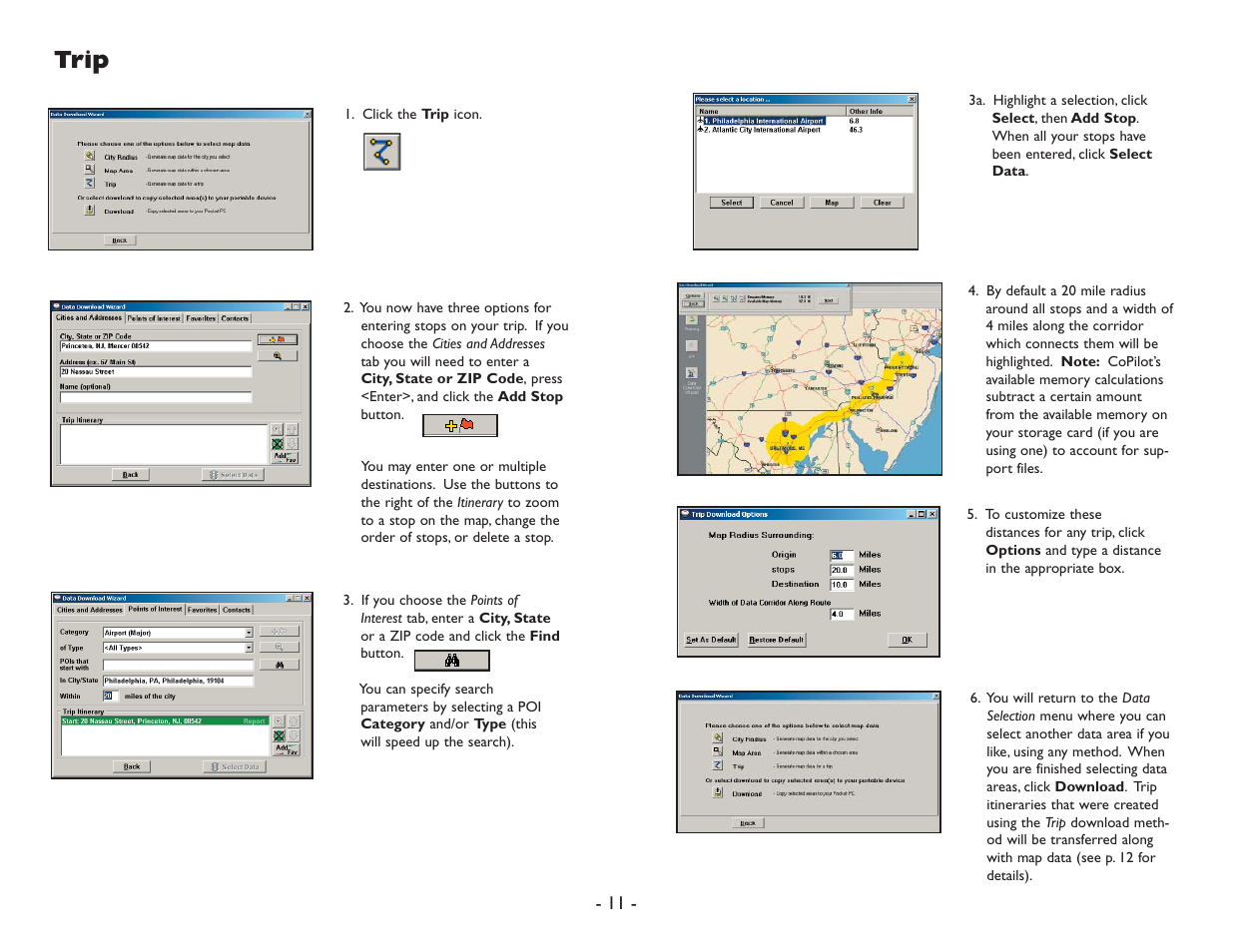1233x952 pixels.
Task: Click Select button in location selection dialog
Action: [x=732, y=203]
